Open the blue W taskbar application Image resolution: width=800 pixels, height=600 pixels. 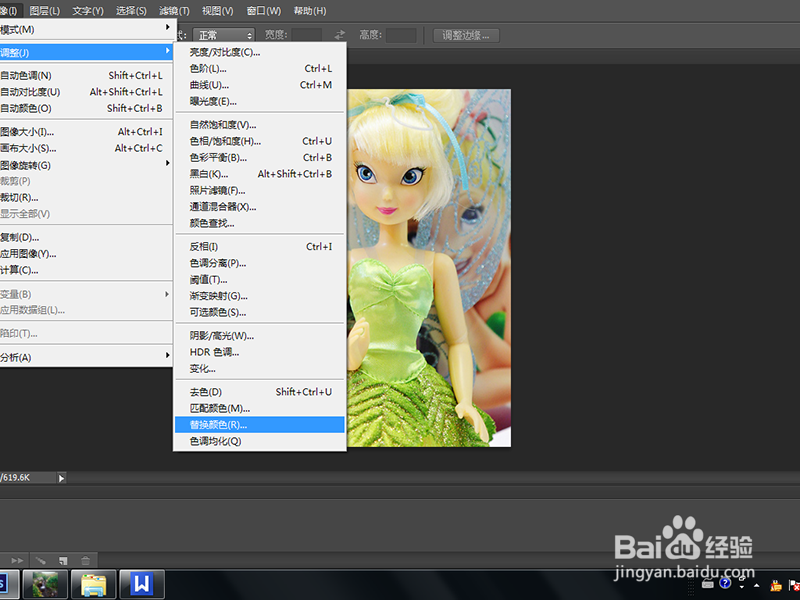142,584
